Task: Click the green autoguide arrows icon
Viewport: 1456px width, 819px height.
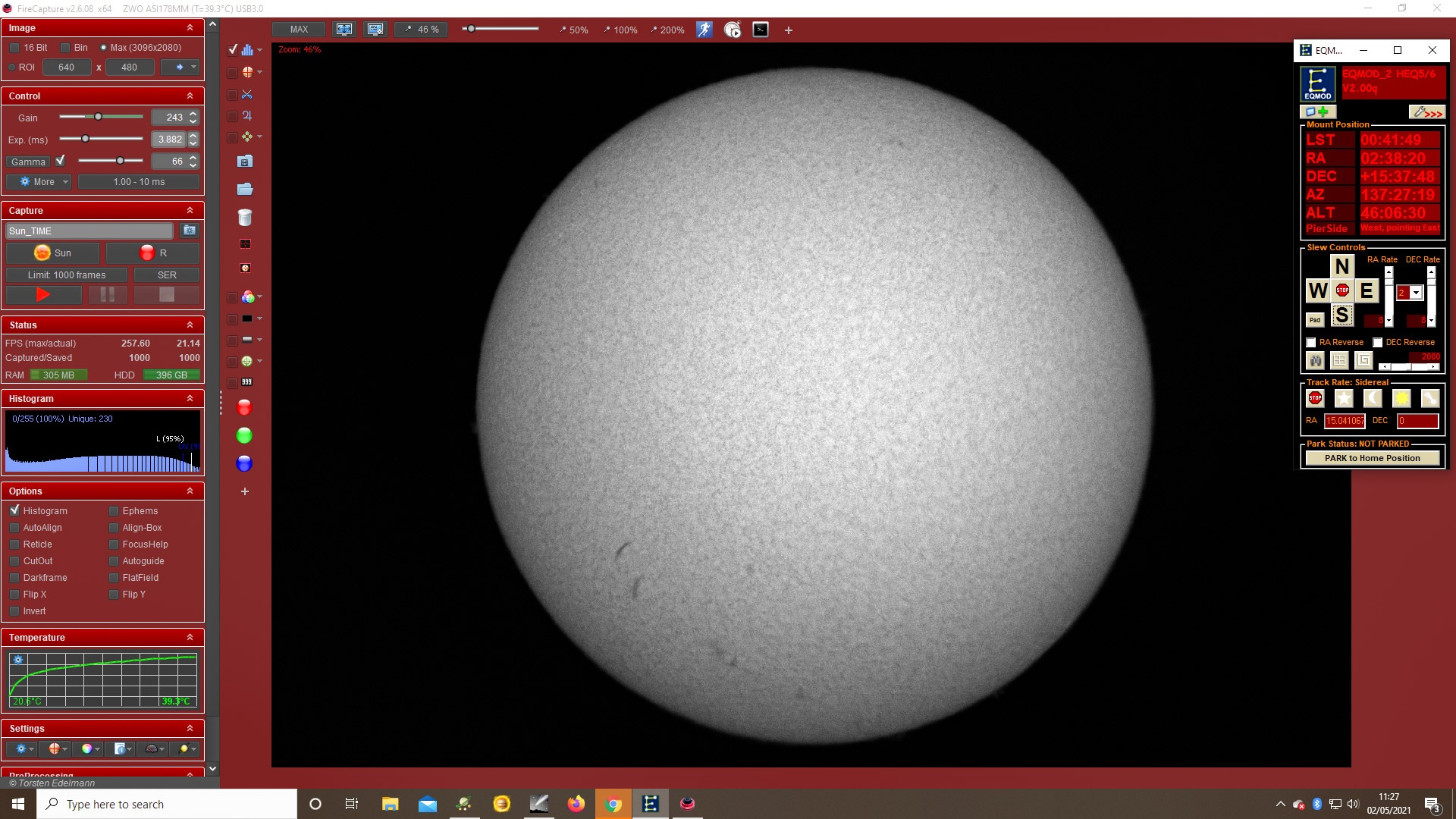Action: (x=247, y=137)
